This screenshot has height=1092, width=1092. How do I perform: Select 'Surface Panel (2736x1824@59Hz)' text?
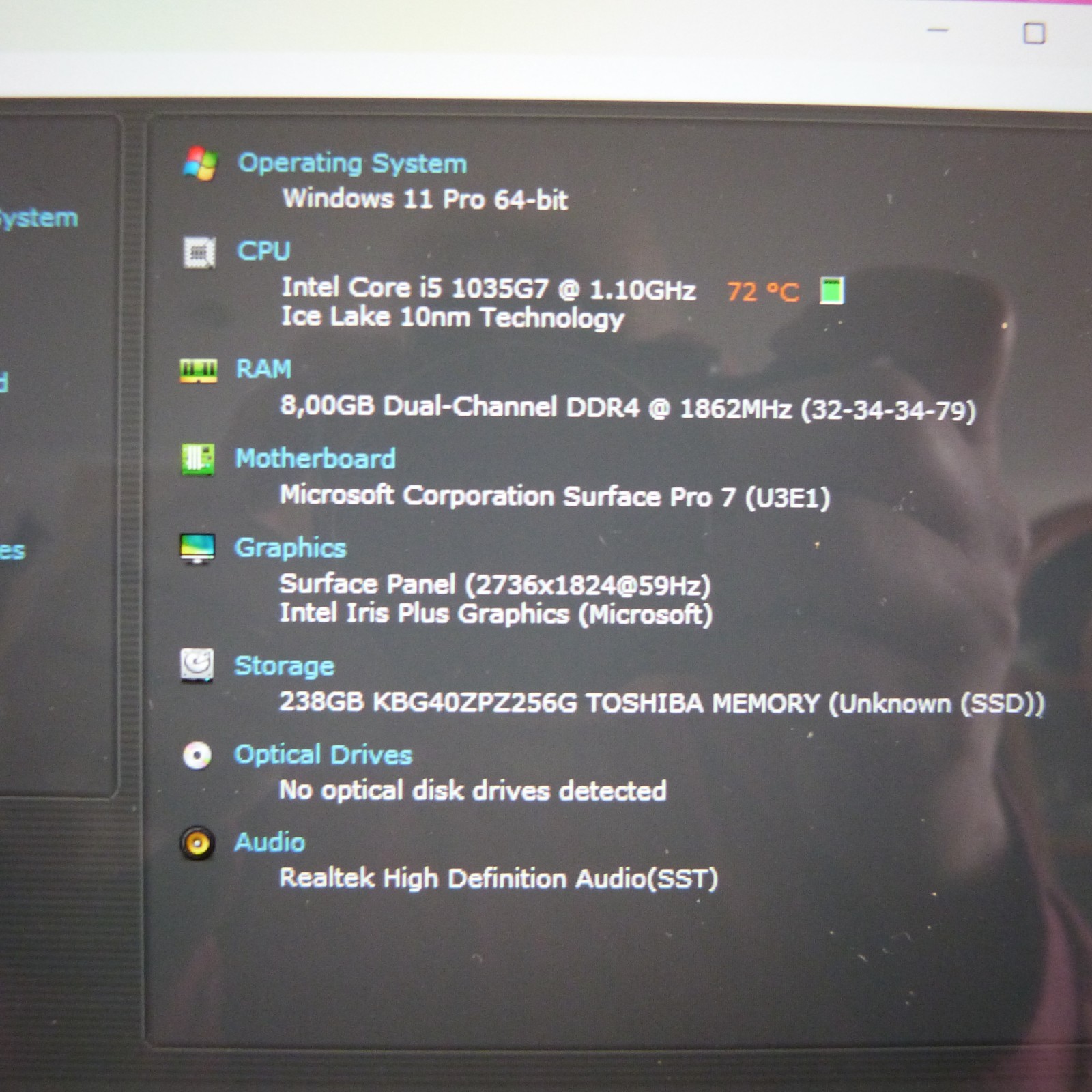(x=495, y=585)
